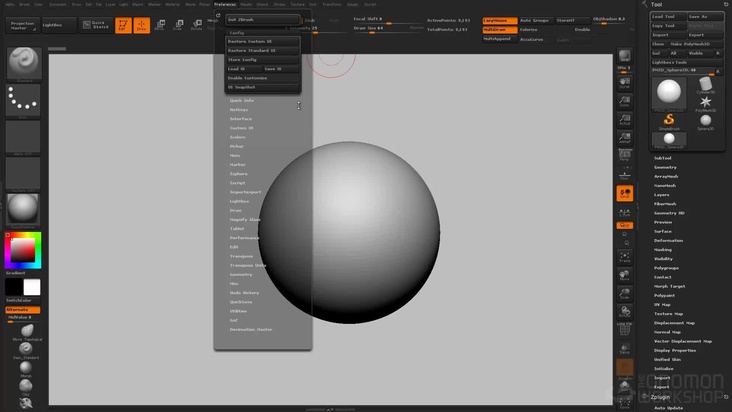The height and width of the screenshot is (412, 732).
Task: Click Restore Custom UI
Action: (x=262, y=41)
